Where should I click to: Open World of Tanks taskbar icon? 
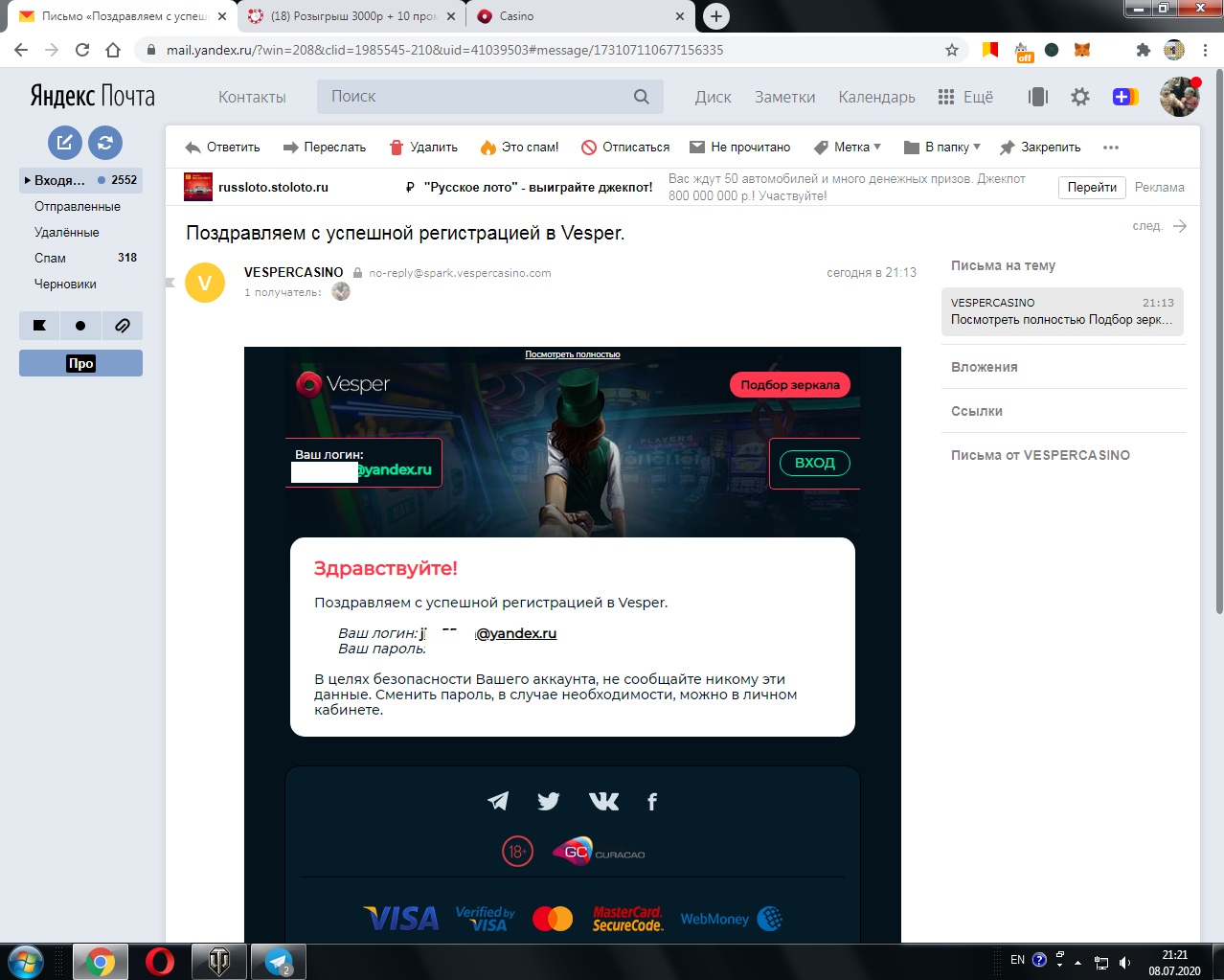coord(219,961)
